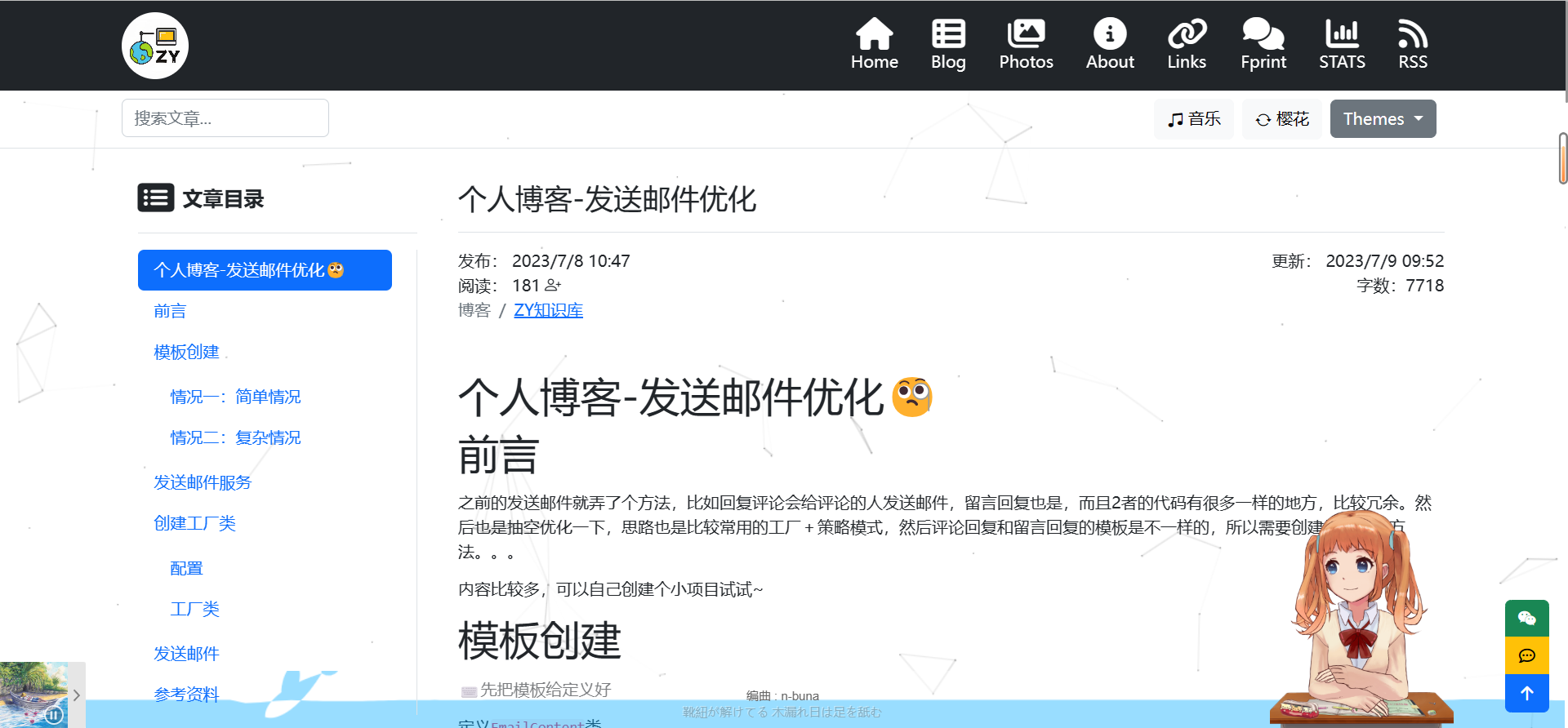Click the publish date 2023/7/8 10:47
Screen dimensions: 1568x728
(x=571, y=261)
